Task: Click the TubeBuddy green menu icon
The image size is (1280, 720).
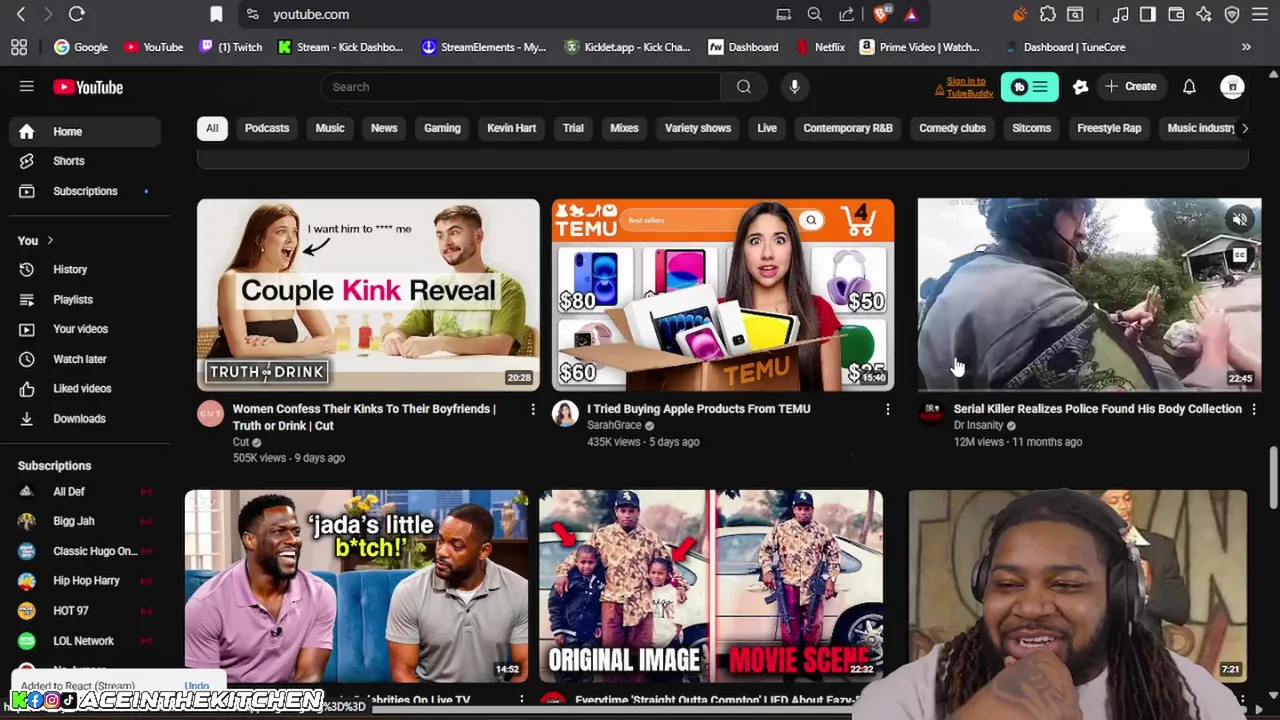Action: [x=1029, y=87]
